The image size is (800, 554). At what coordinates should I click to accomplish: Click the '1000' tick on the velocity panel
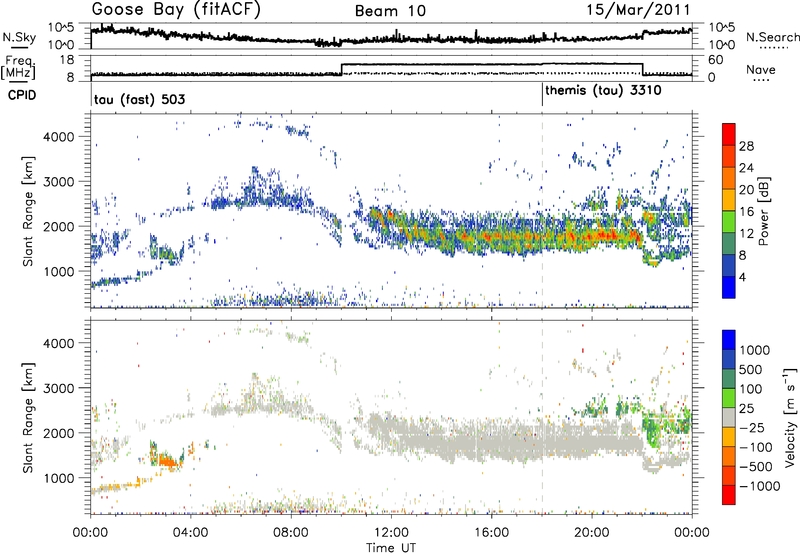pos(58,478)
